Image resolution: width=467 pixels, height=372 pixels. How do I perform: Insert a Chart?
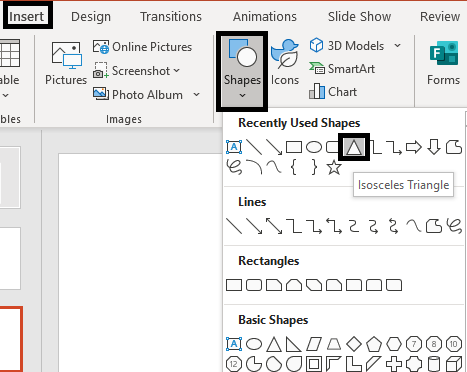click(x=333, y=92)
